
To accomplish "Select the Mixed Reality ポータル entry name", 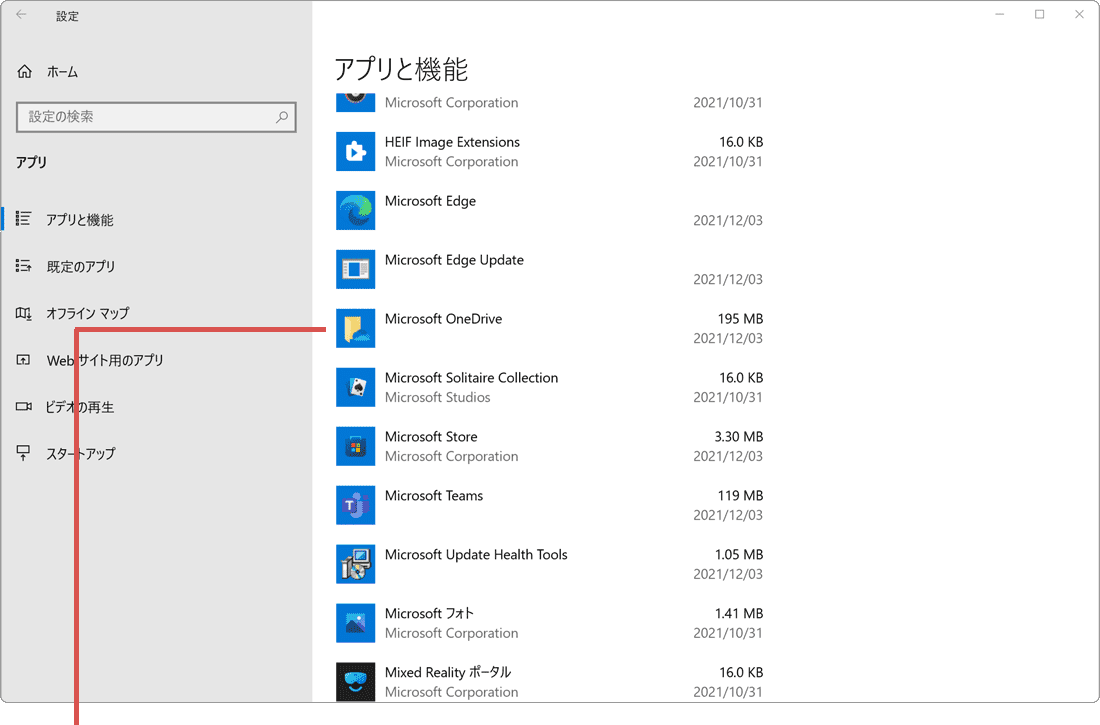I will (x=448, y=672).
